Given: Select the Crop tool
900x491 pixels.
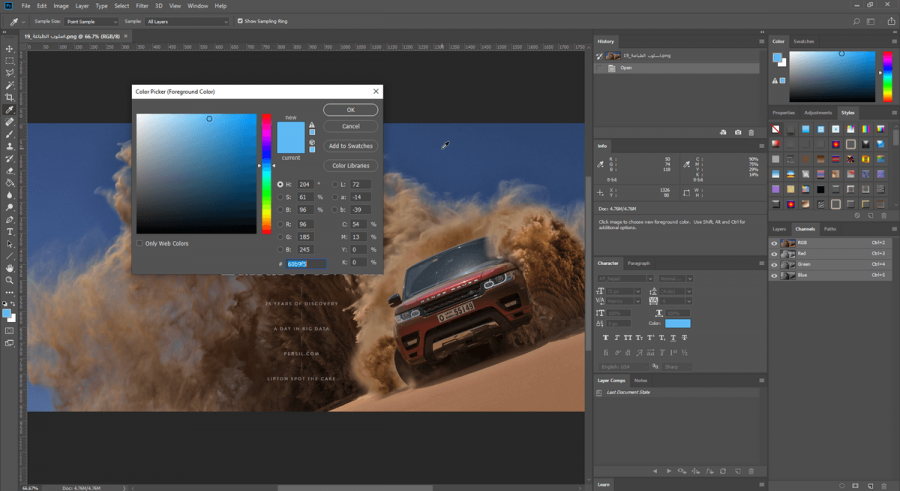Looking at the screenshot, I should (x=10, y=97).
